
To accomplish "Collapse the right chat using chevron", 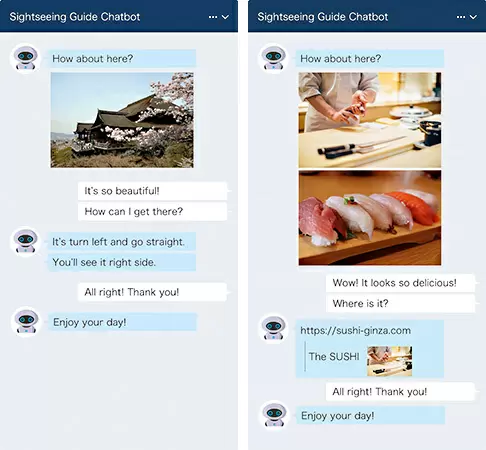I will (x=473, y=17).
